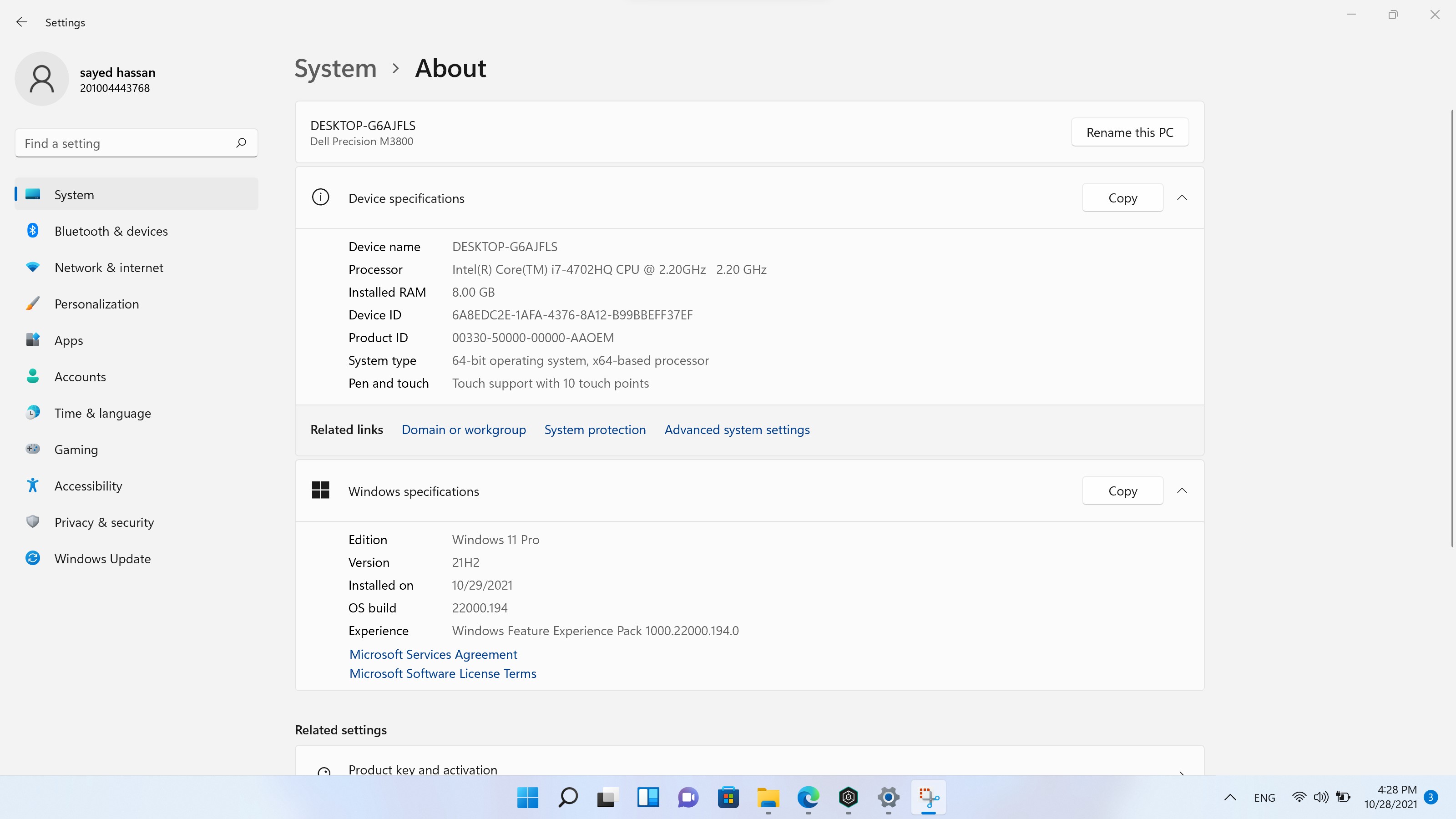Click the ENG input language indicator
This screenshot has height=819, width=1456.
(1264, 798)
